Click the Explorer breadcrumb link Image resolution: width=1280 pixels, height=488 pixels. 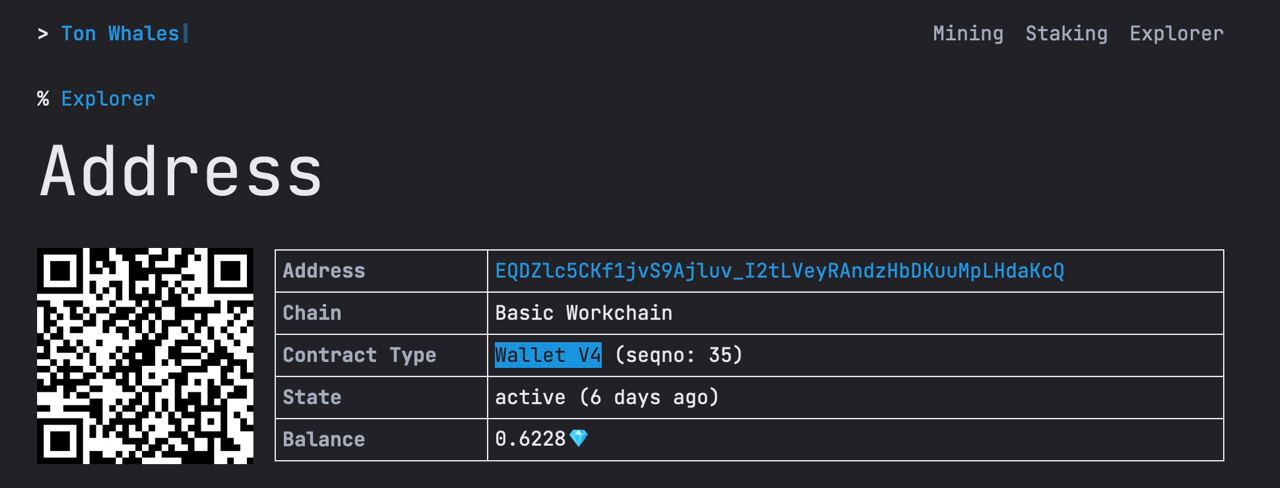[108, 99]
